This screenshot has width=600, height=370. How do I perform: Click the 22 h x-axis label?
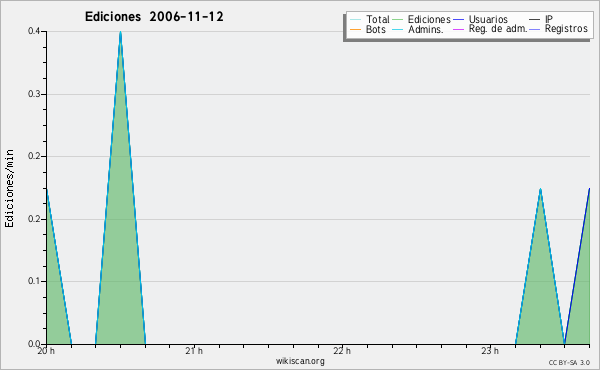coord(342,351)
